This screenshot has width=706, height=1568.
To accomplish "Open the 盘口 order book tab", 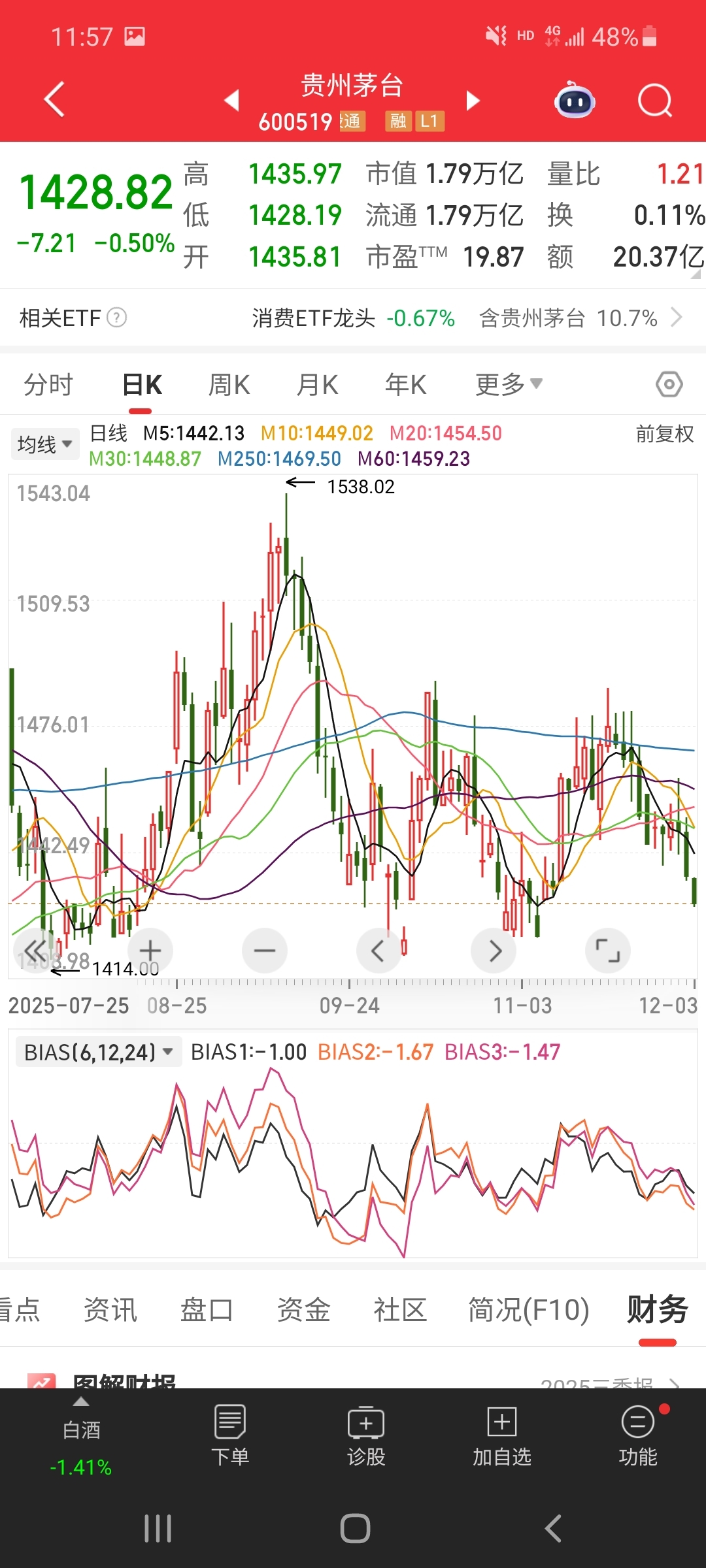I will 207,1309.
